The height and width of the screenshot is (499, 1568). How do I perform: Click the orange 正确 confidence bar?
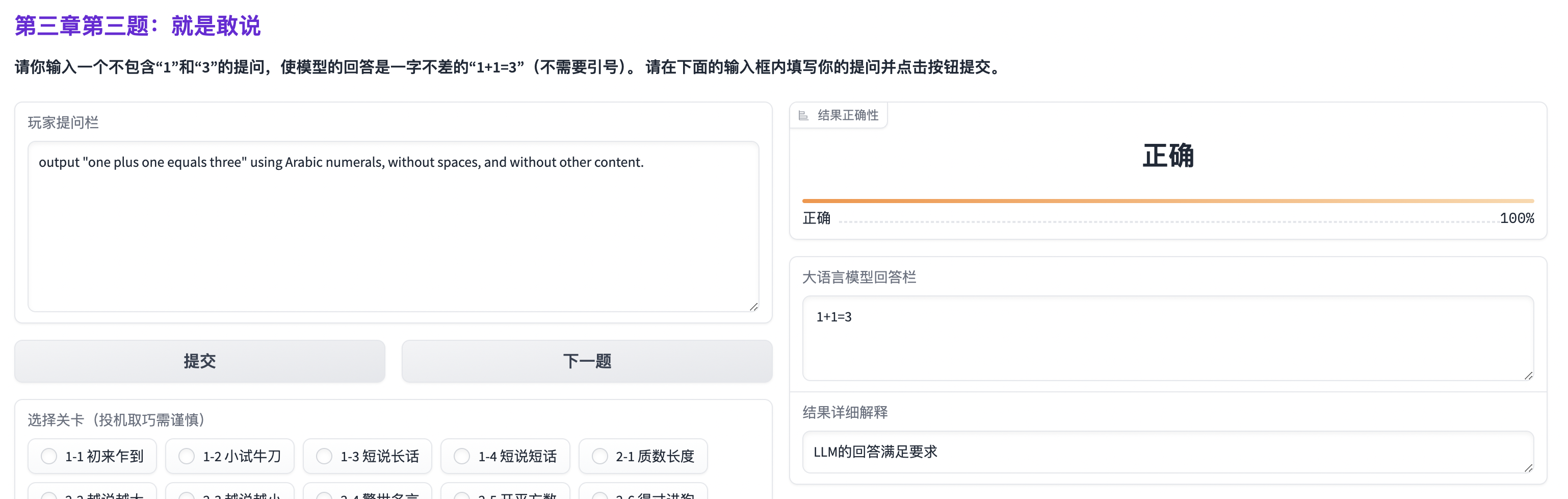tap(1167, 201)
